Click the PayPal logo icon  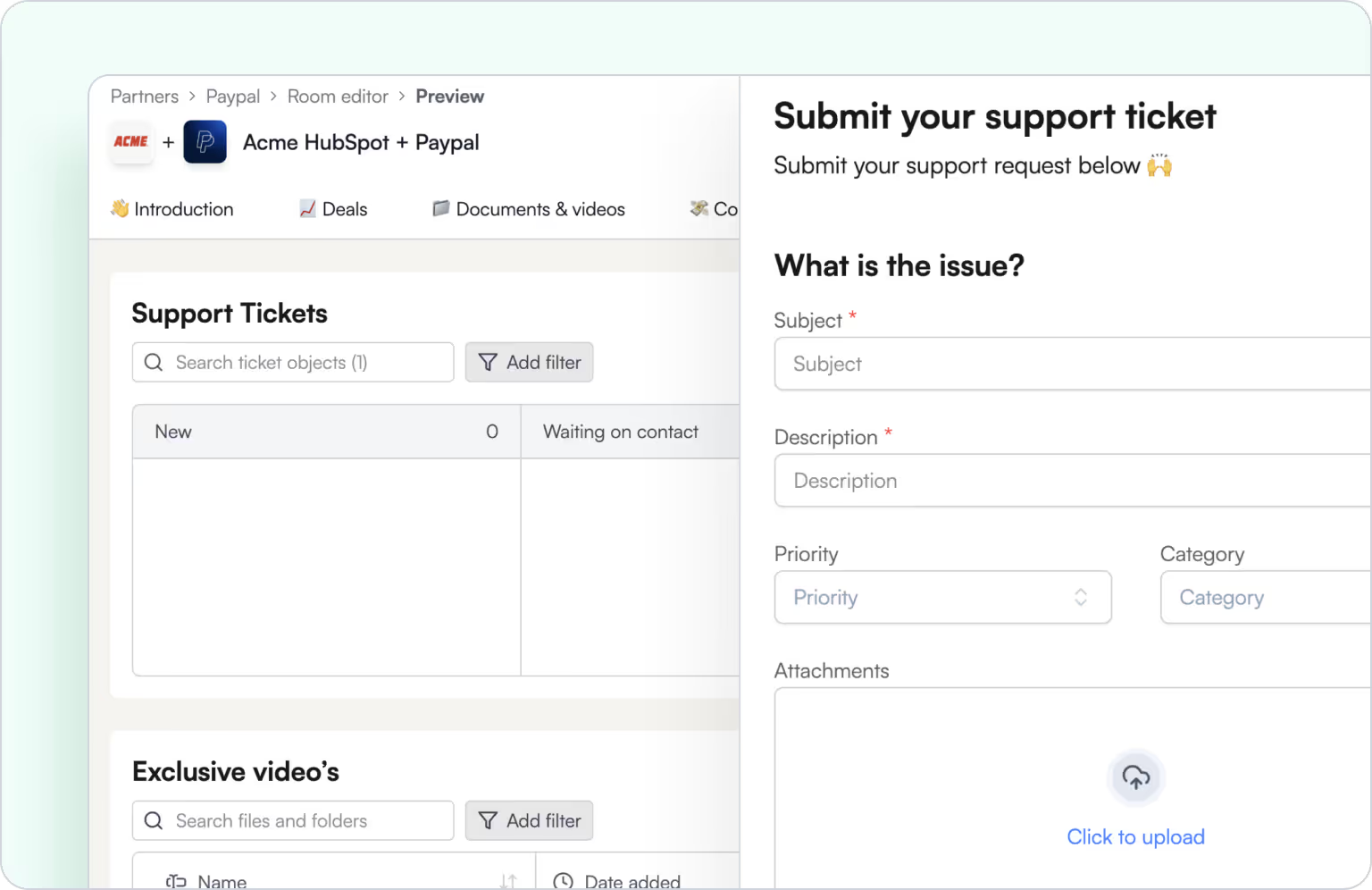pyautogui.click(x=205, y=142)
